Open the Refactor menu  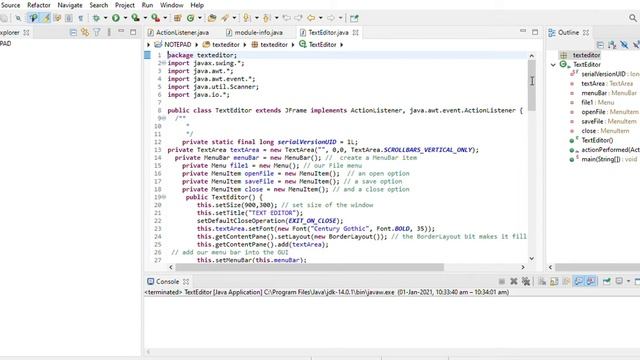pos(39,5)
